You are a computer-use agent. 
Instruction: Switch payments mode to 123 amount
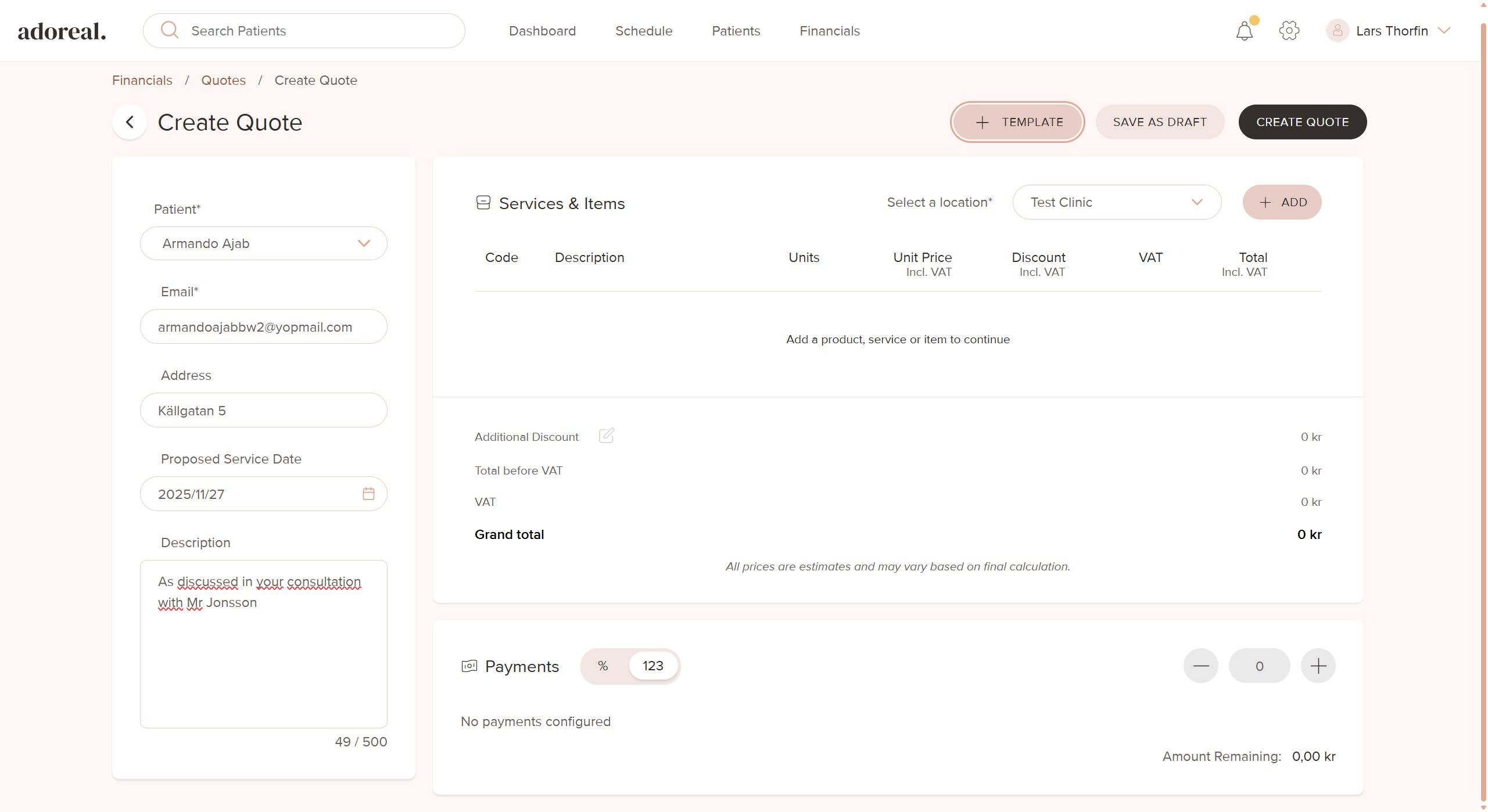(x=652, y=666)
